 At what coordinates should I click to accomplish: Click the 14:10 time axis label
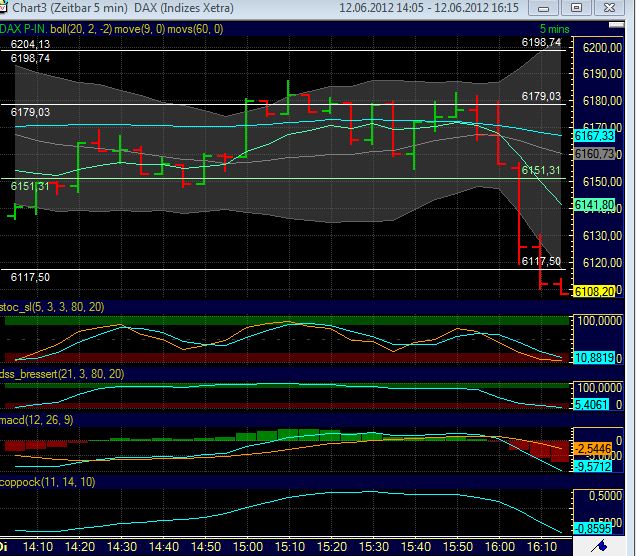pyautogui.click(x=38, y=547)
